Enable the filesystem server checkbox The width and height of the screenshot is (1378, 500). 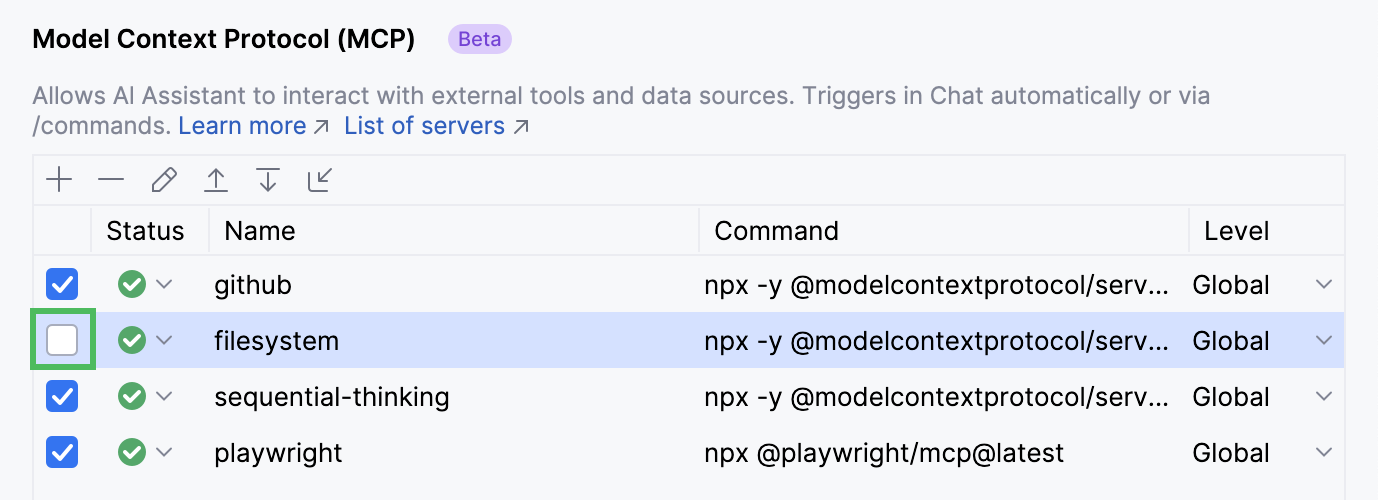pos(63,341)
